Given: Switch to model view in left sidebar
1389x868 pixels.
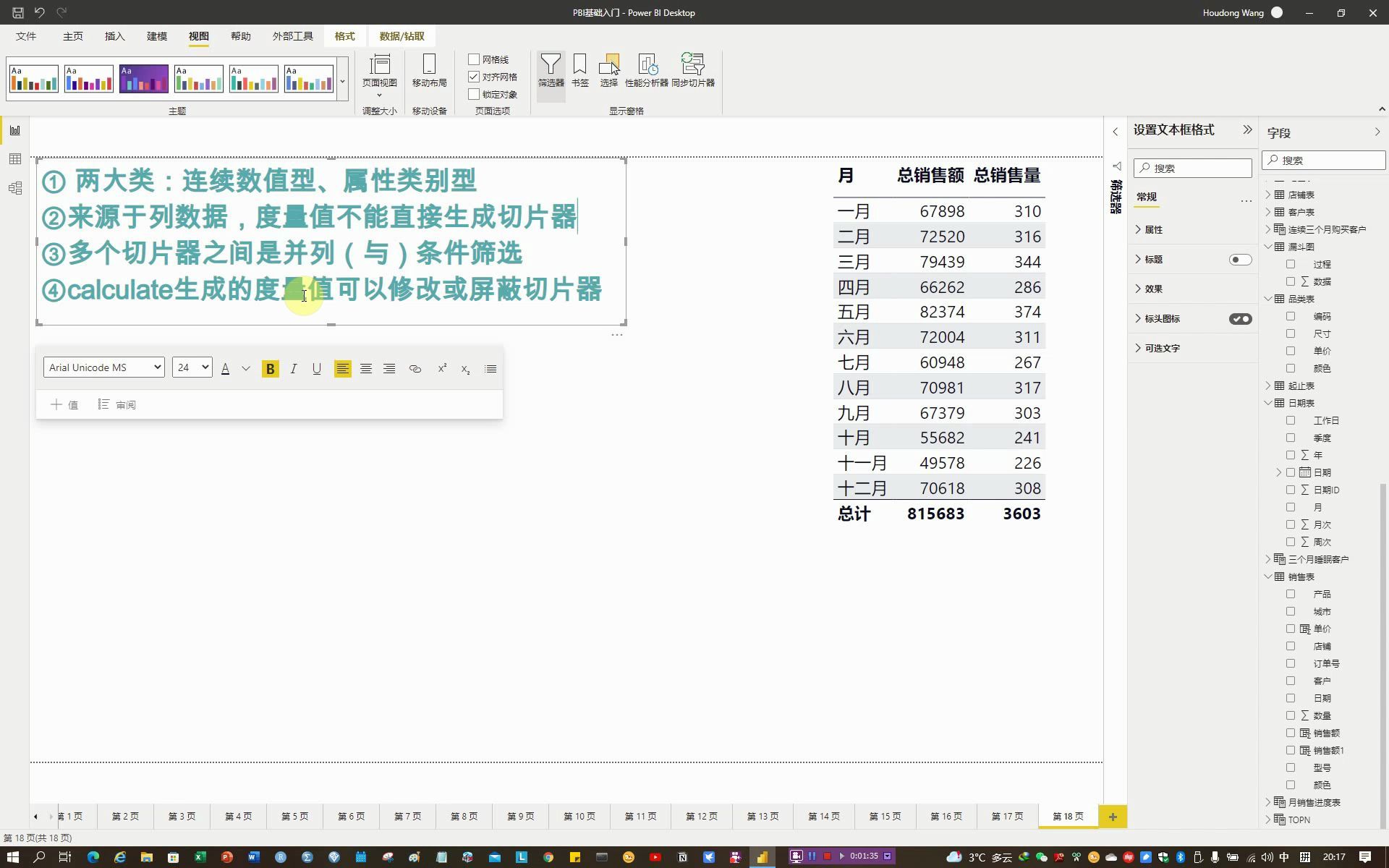Looking at the screenshot, I should pyautogui.click(x=15, y=188).
